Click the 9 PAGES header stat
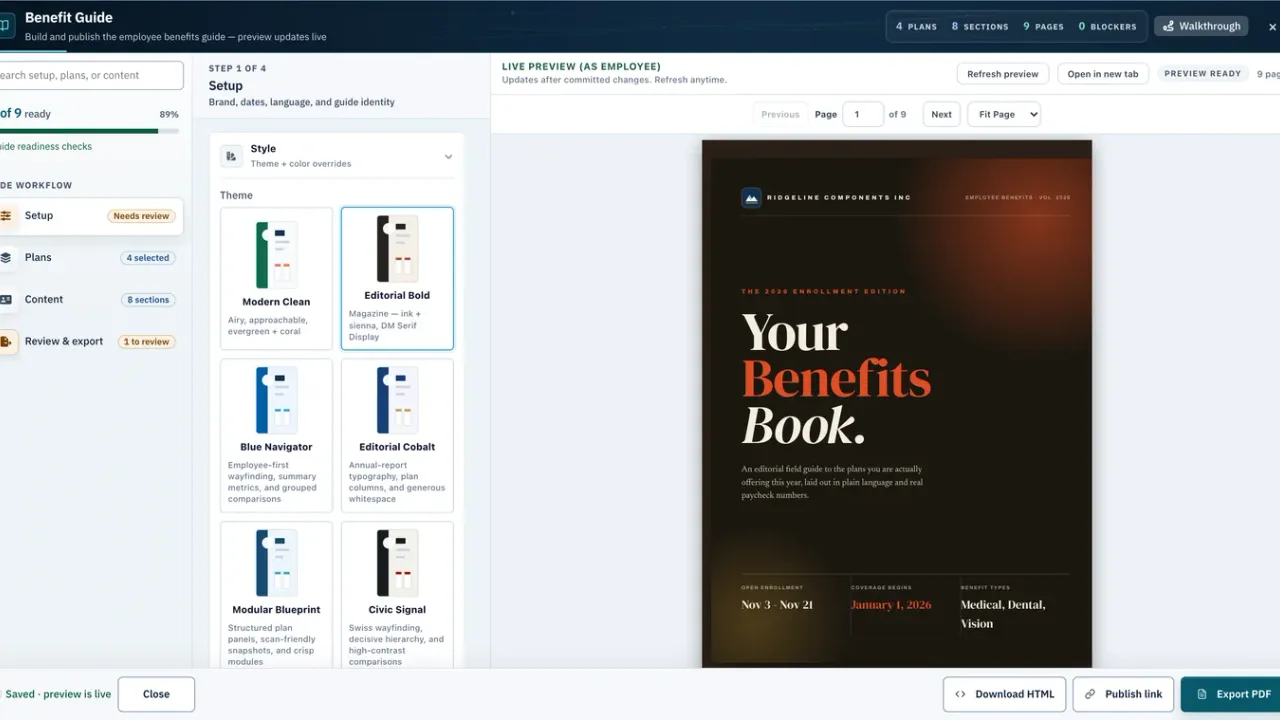The width and height of the screenshot is (1280, 720). (1043, 27)
